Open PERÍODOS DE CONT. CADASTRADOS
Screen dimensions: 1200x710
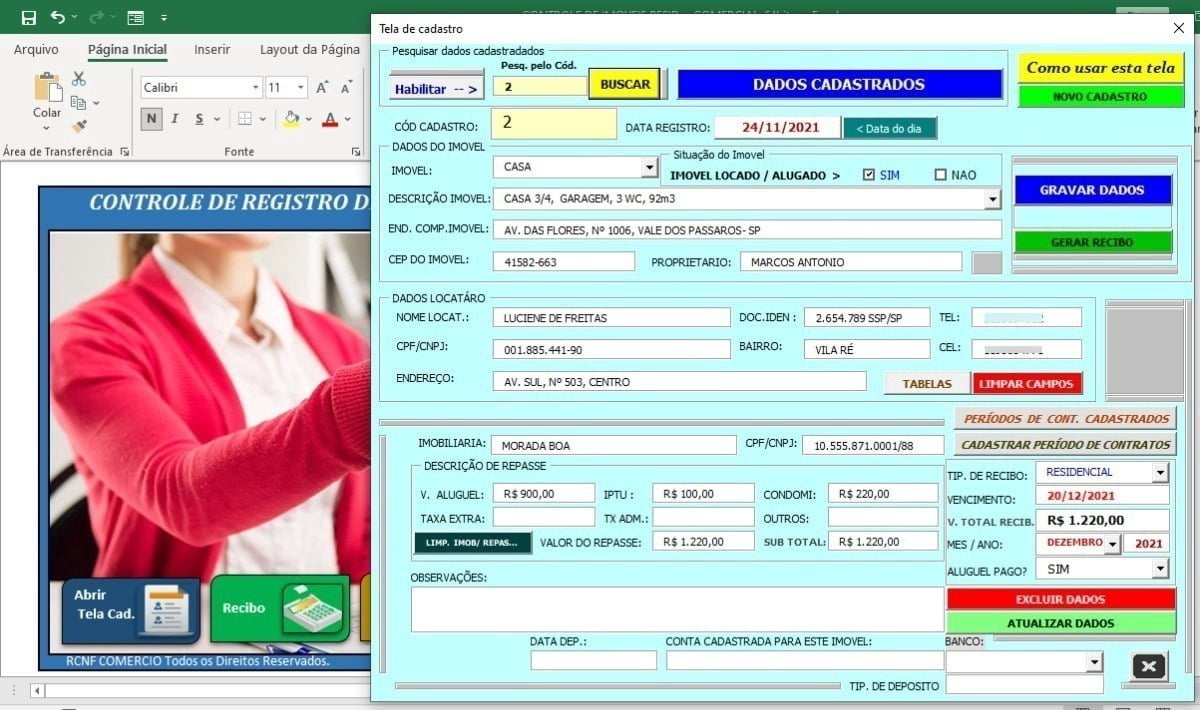point(1066,418)
